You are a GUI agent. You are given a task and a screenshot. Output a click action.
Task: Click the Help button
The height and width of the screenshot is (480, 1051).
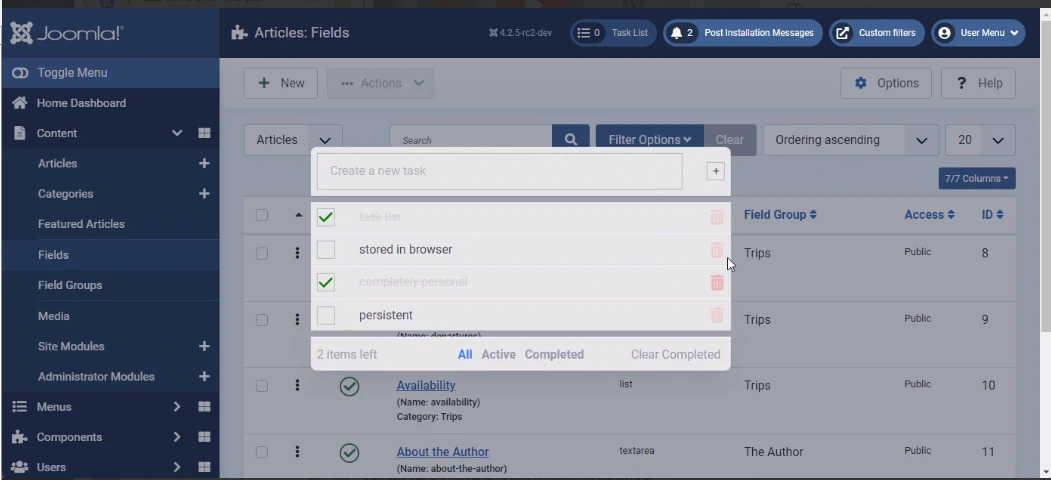[979, 83]
